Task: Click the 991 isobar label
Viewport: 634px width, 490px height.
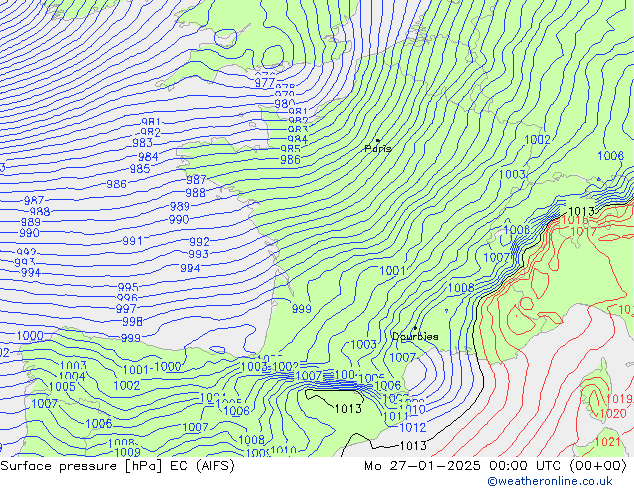Action: coord(132,241)
